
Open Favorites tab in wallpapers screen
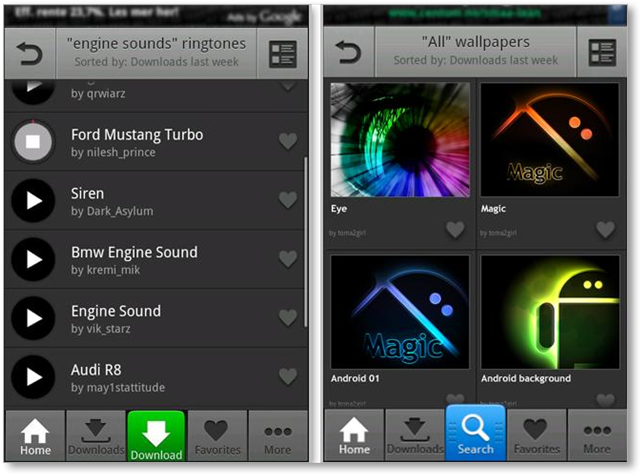536,435
